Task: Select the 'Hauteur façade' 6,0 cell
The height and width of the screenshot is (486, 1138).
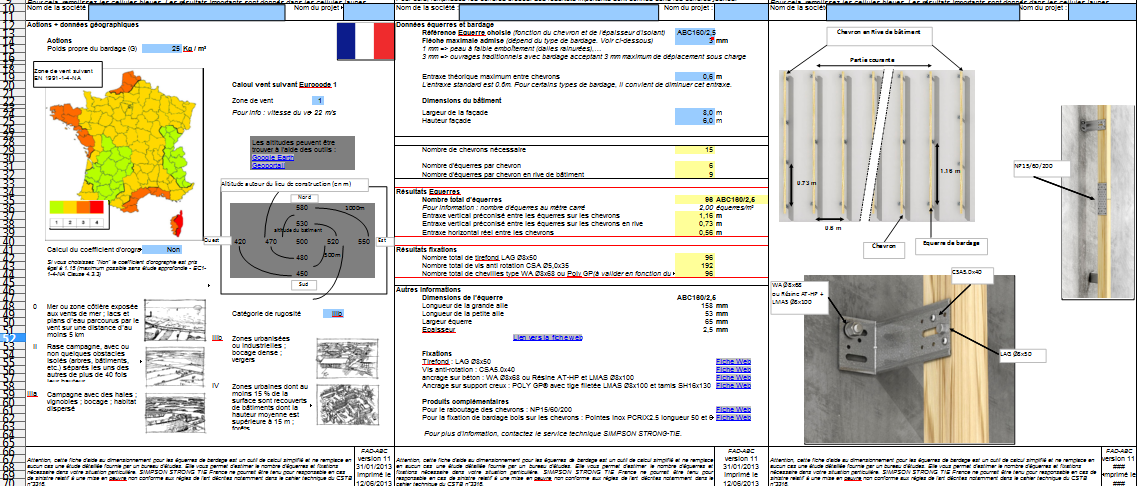Action: [695, 121]
